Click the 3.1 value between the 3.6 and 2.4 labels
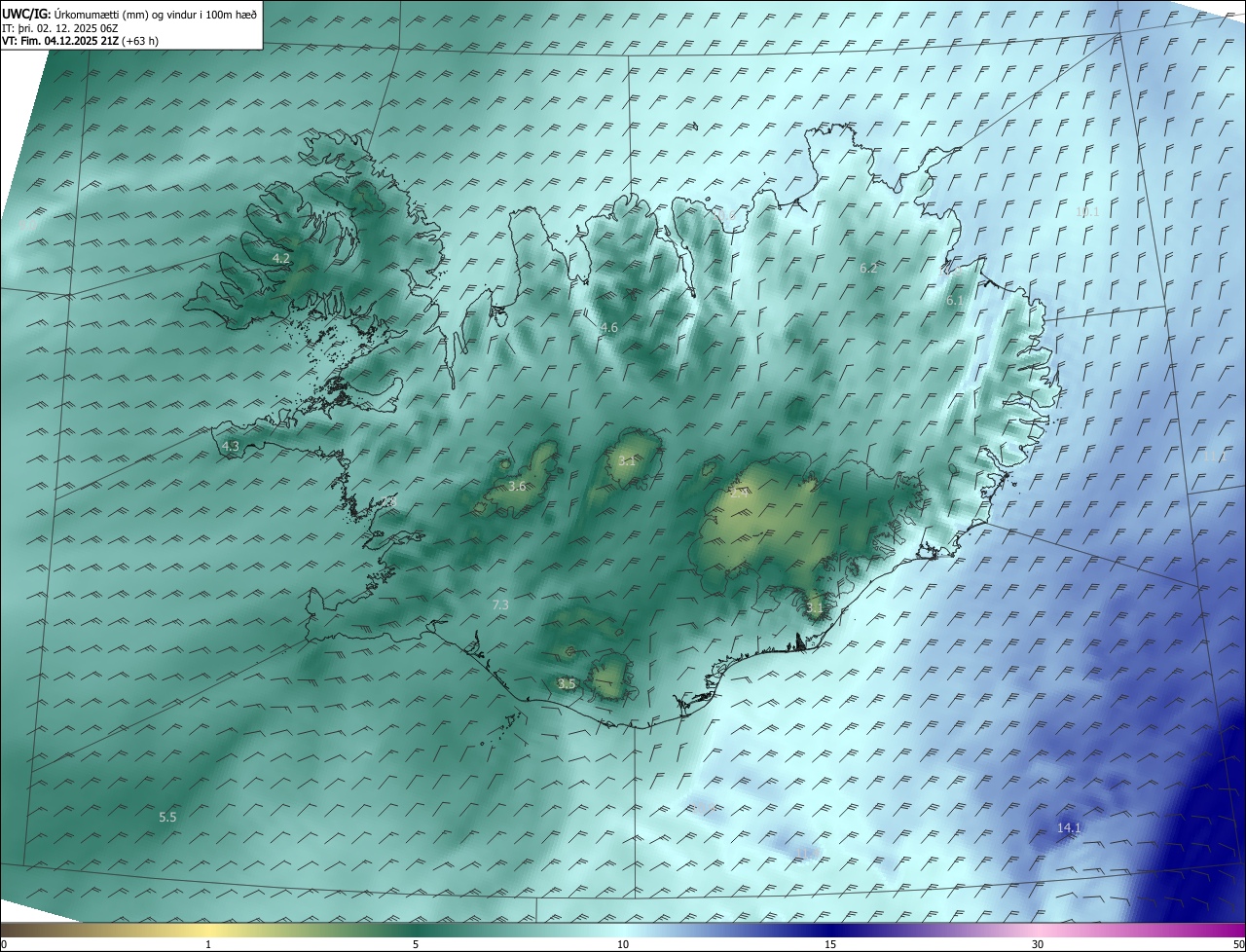The height and width of the screenshot is (952, 1246). pyautogui.click(x=626, y=461)
